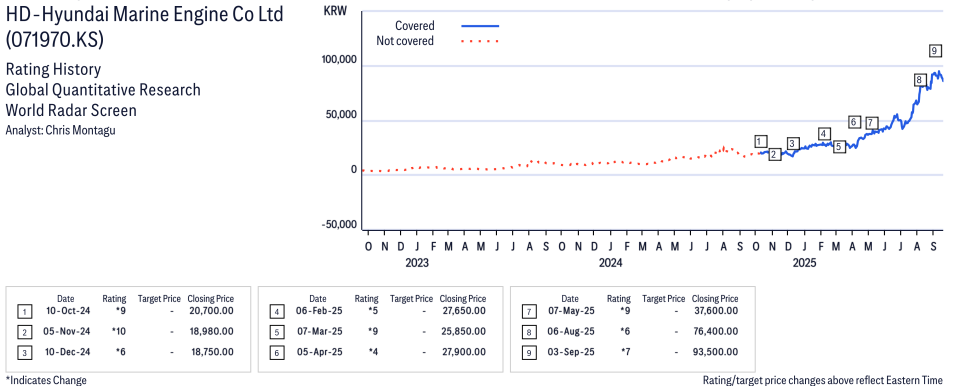The width and height of the screenshot is (954, 386).
Task: Click the red dotted Not covered legend
Action: 480,41
